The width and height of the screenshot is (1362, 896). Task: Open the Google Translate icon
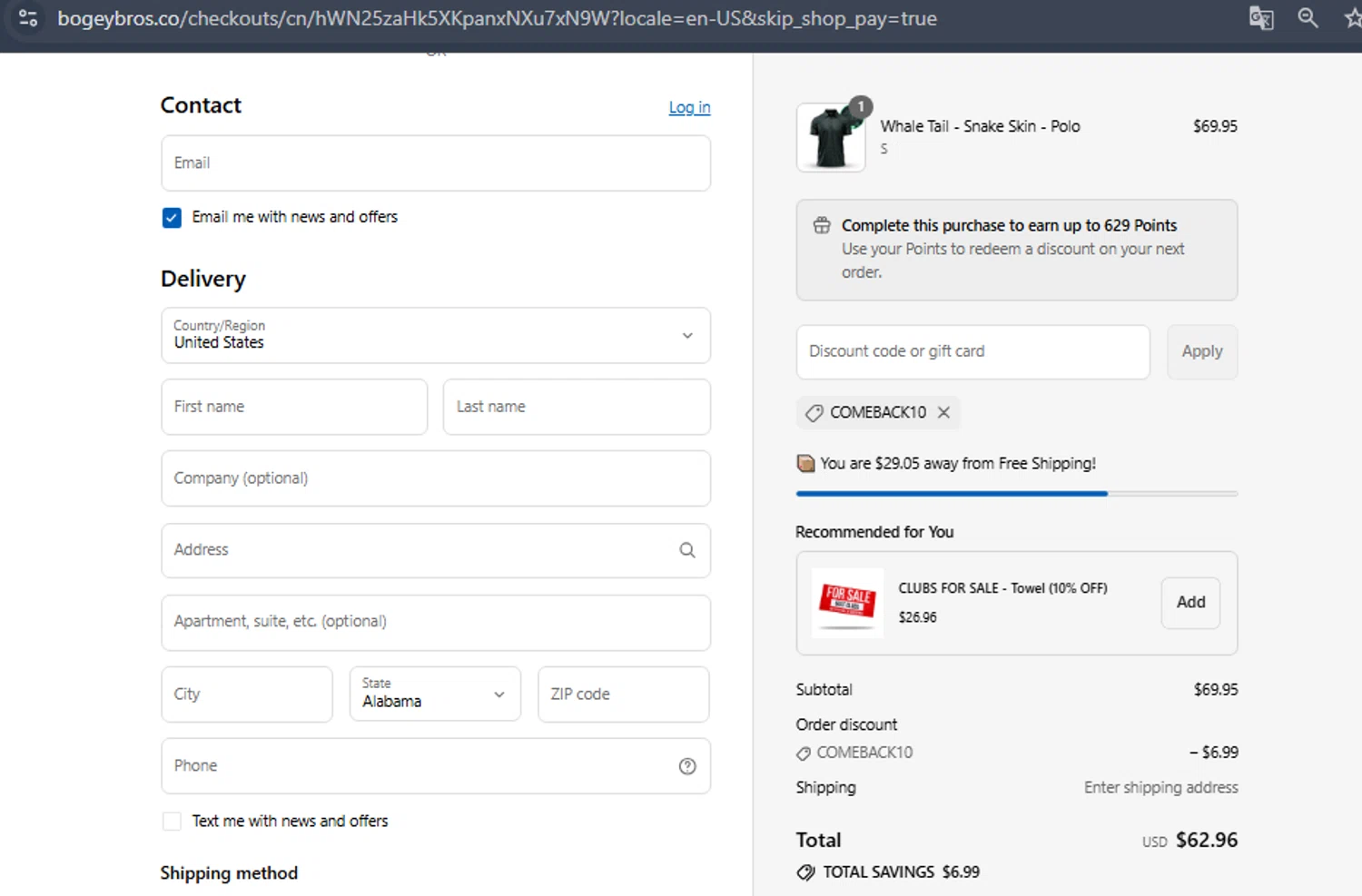[x=1261, y=18]
